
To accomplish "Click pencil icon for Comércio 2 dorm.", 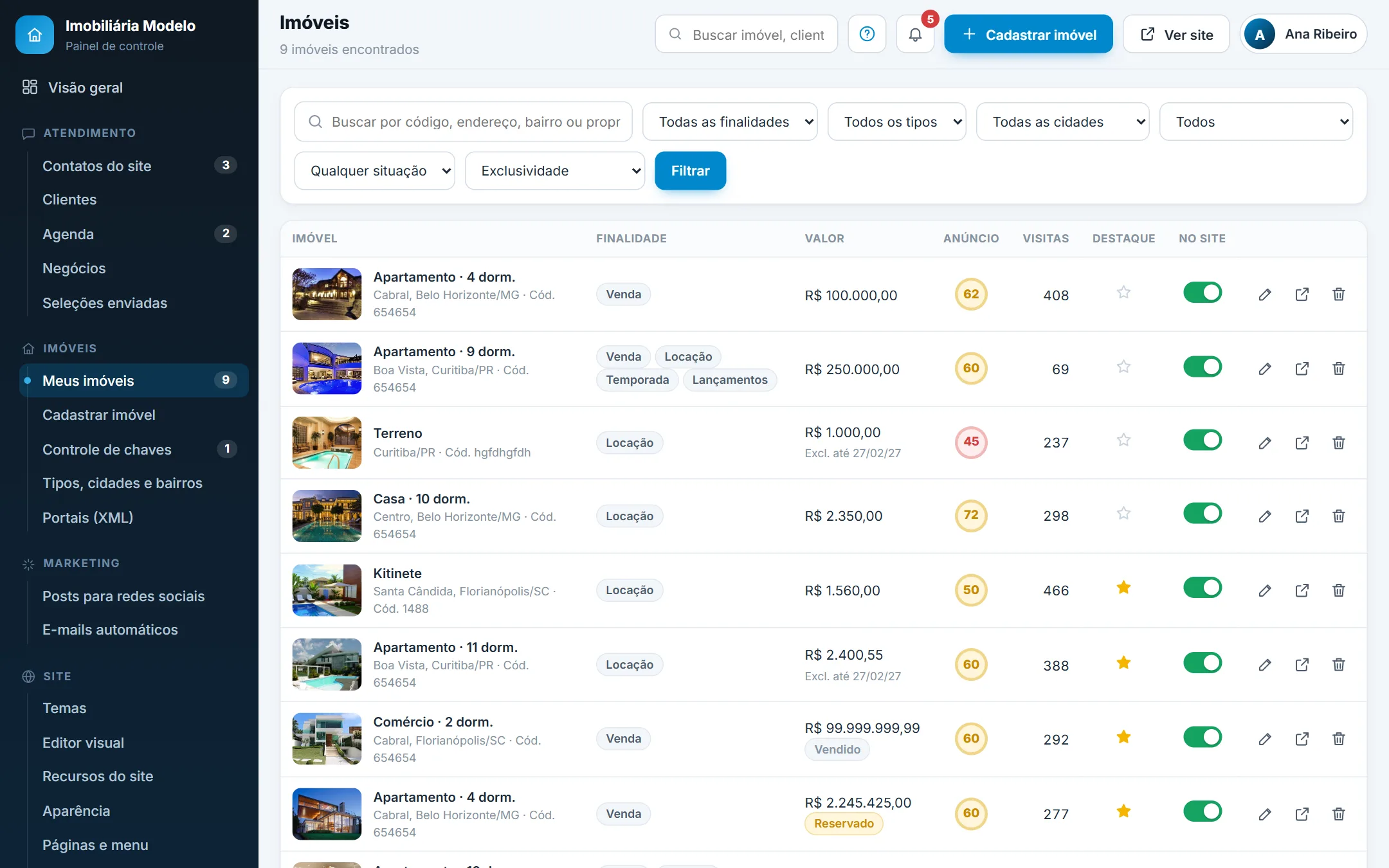I will [x=1265, y=739].
